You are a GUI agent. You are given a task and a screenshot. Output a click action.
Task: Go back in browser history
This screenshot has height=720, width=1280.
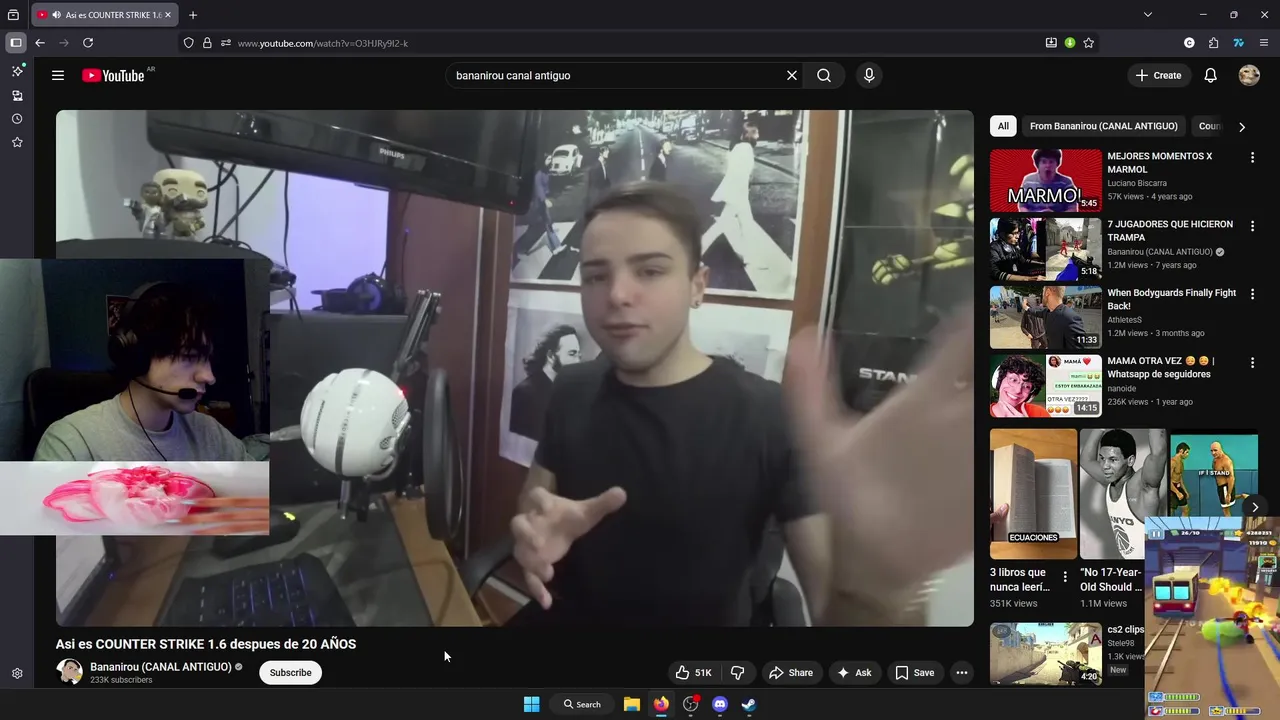coord(40,43)
